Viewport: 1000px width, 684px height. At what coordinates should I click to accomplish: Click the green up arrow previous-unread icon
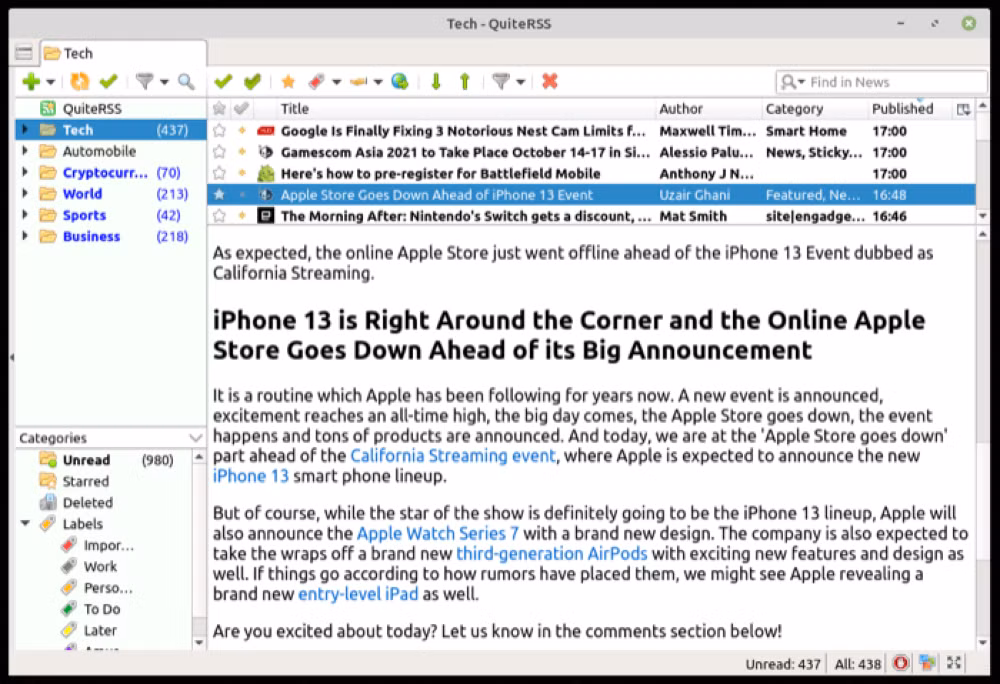(x=465, y=82)
